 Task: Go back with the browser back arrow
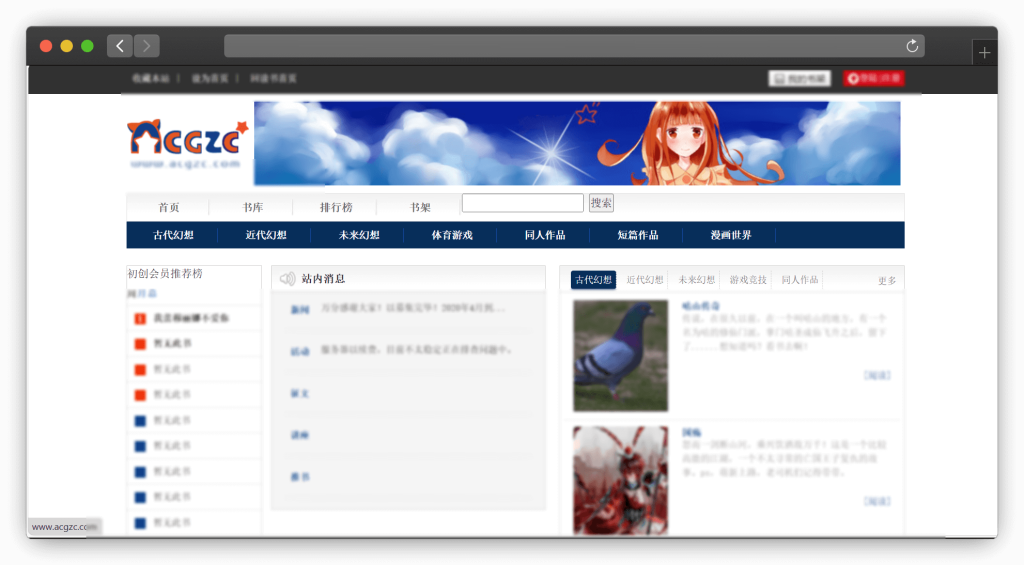pyautogui.click(x=120, y=46)
